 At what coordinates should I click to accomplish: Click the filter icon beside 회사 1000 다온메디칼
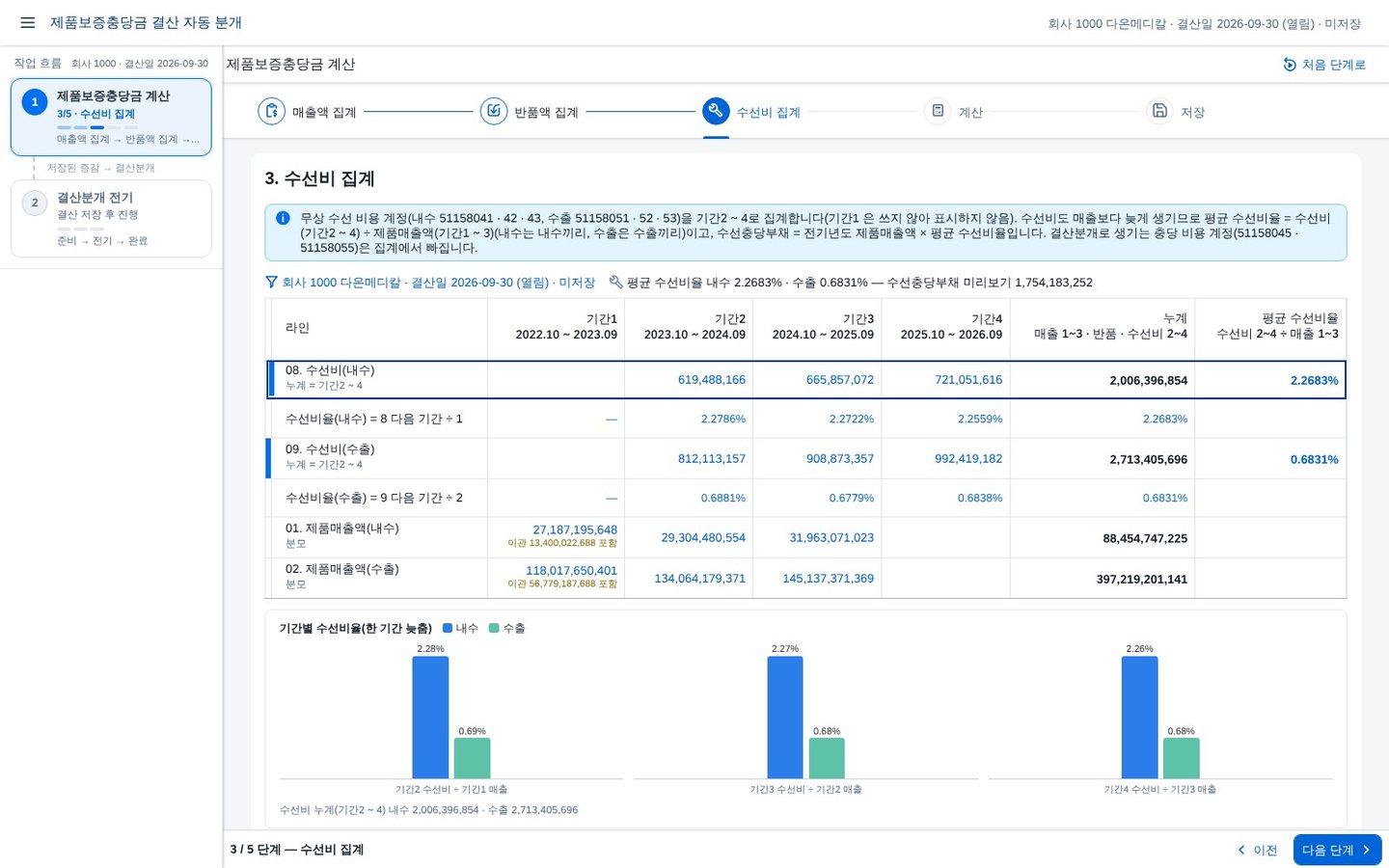[x=272, y=283]
